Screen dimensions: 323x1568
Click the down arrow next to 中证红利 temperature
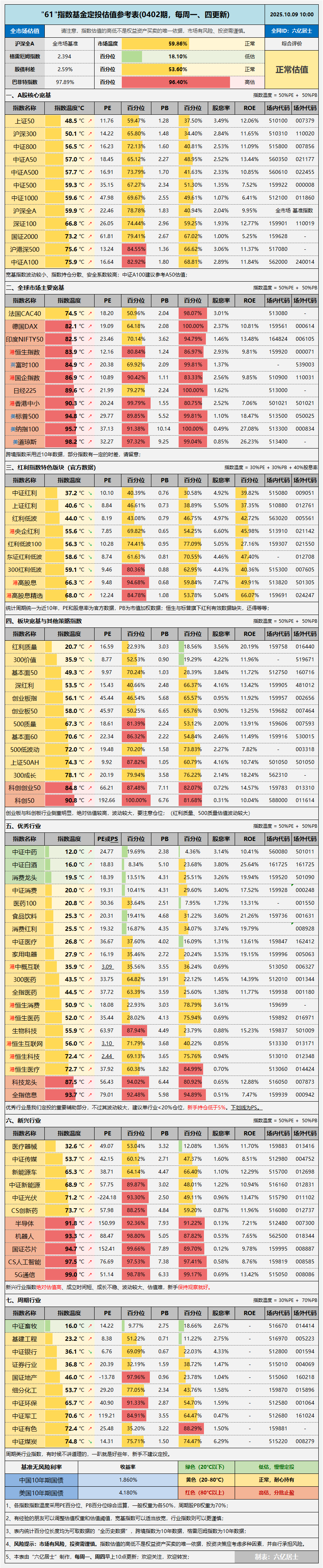coord(90,493)
